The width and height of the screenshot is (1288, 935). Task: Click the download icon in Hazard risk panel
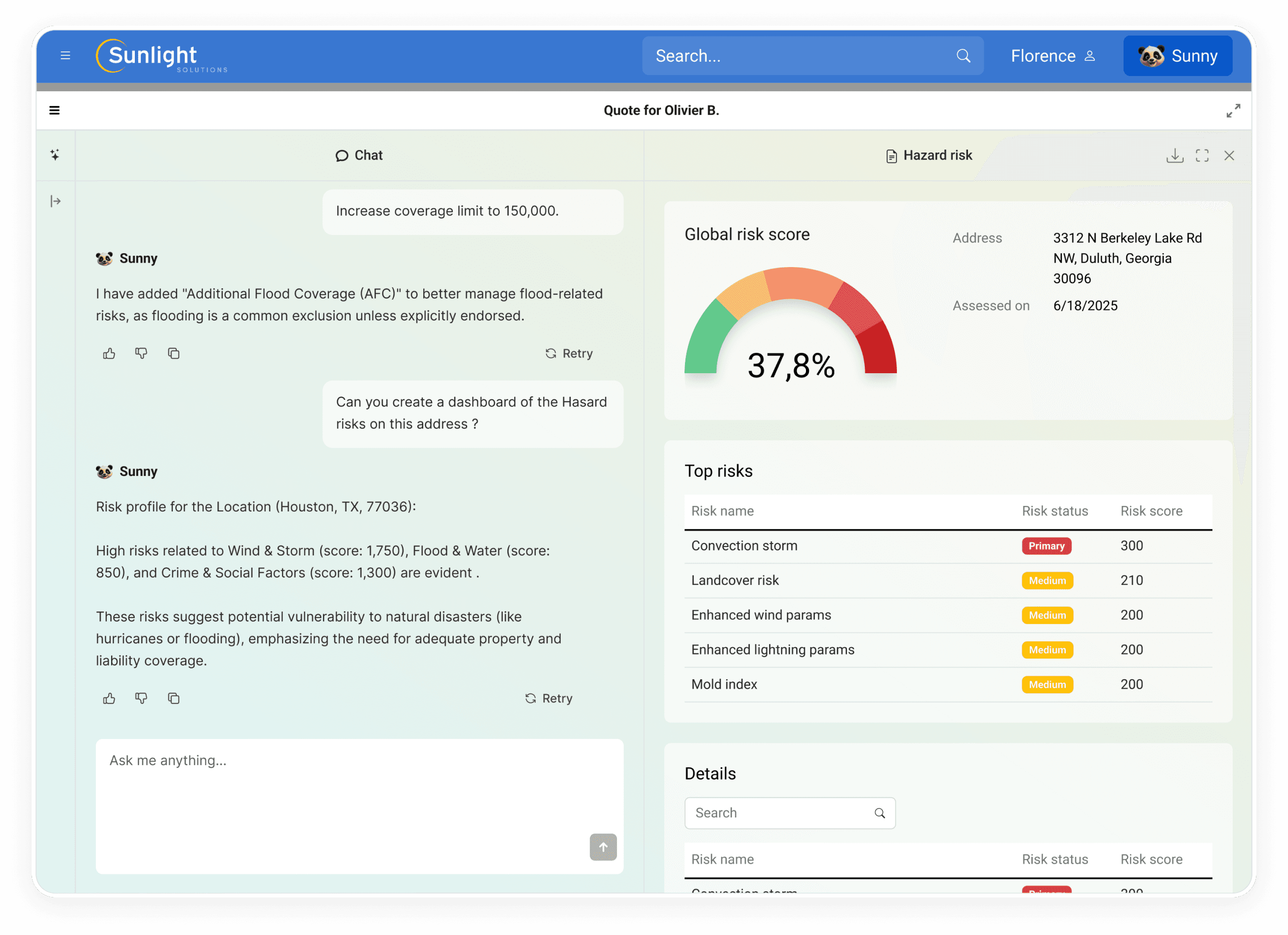(x=1174, y=156)
